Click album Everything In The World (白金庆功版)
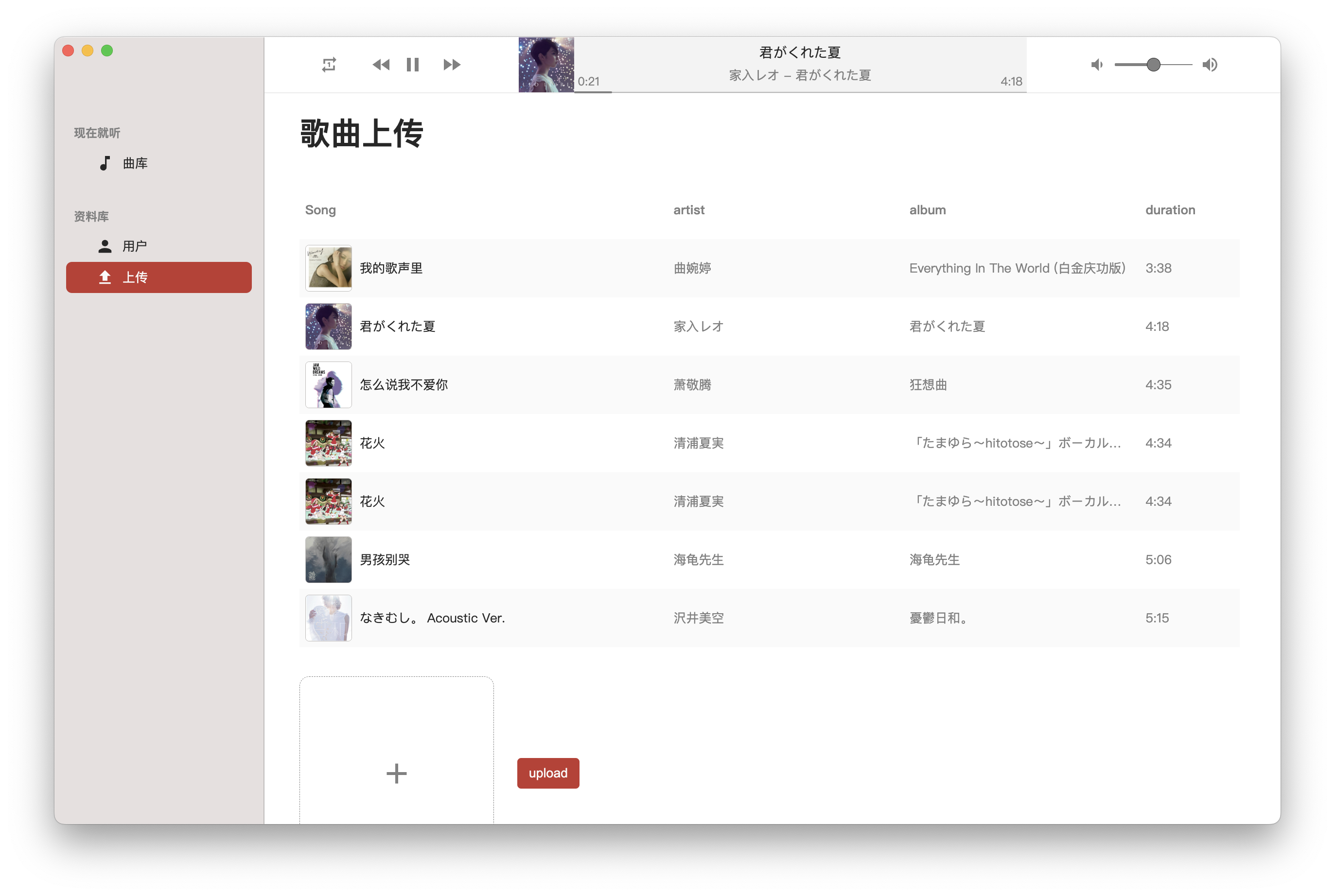1335x896 pixels. (x=1017, y=268)
